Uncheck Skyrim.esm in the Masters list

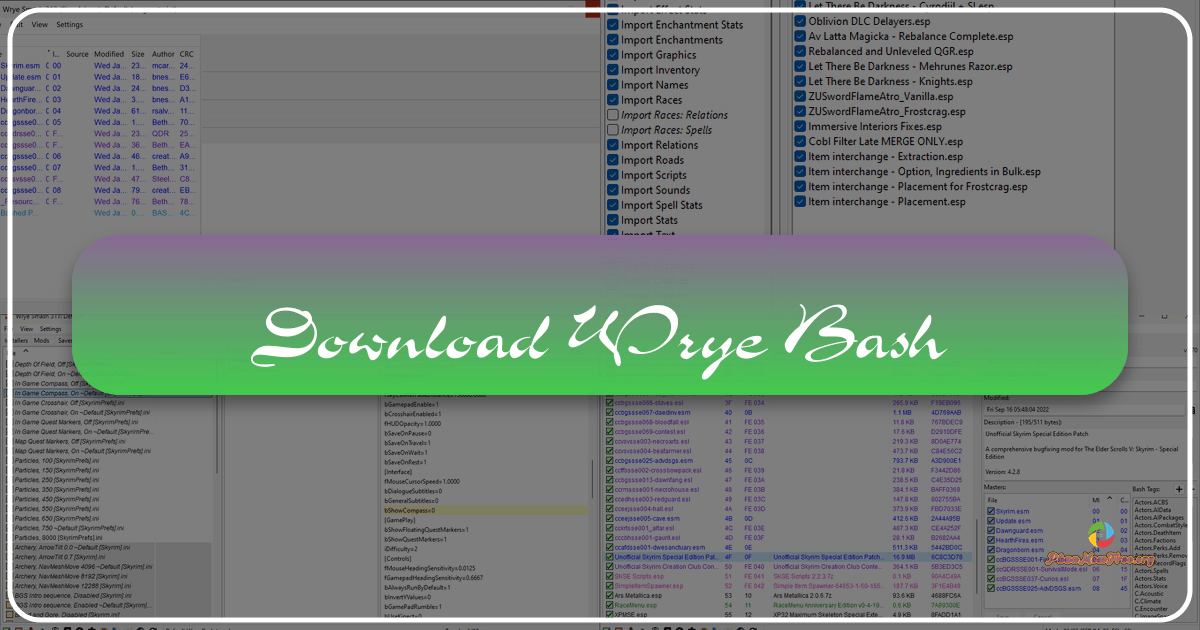[x=992, y=511]
